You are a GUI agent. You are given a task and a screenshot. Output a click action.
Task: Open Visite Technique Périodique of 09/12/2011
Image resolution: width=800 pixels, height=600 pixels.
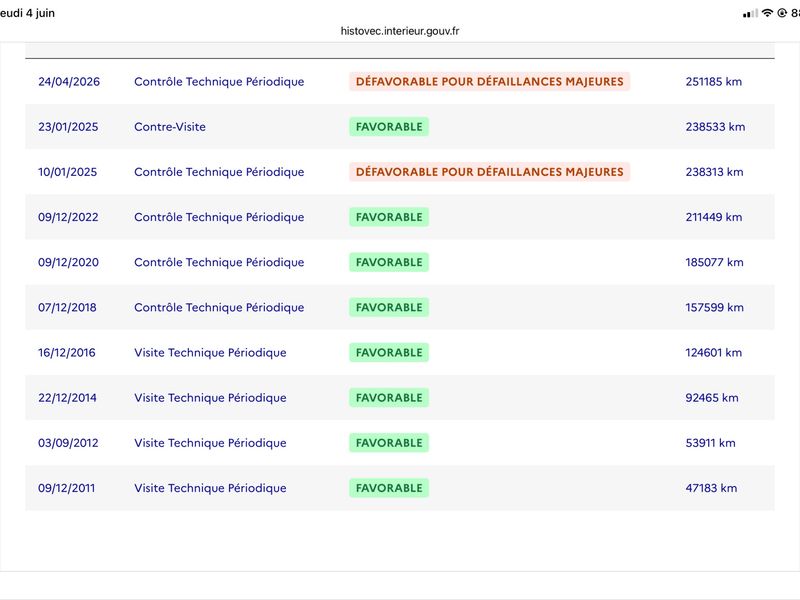210,488
